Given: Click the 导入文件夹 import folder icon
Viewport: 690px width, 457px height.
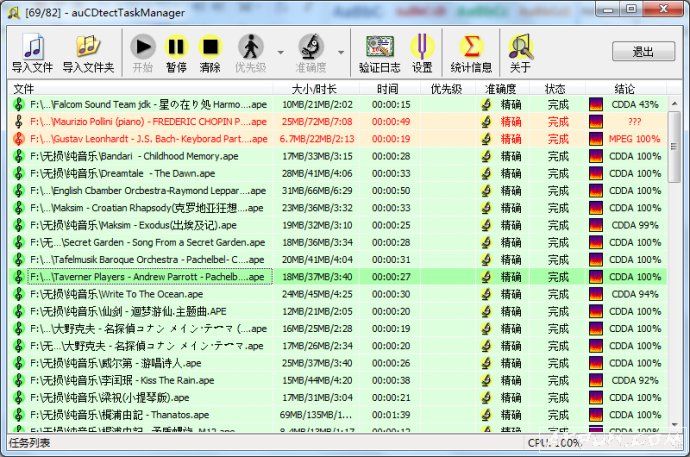Looking at the screenshot, I should point(88,46).
